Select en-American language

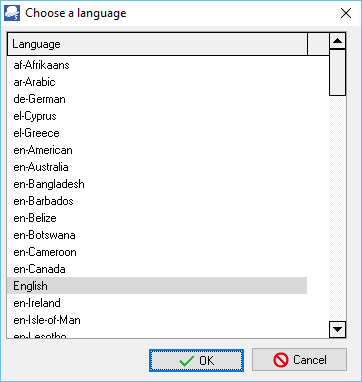(x=157, y=150)
